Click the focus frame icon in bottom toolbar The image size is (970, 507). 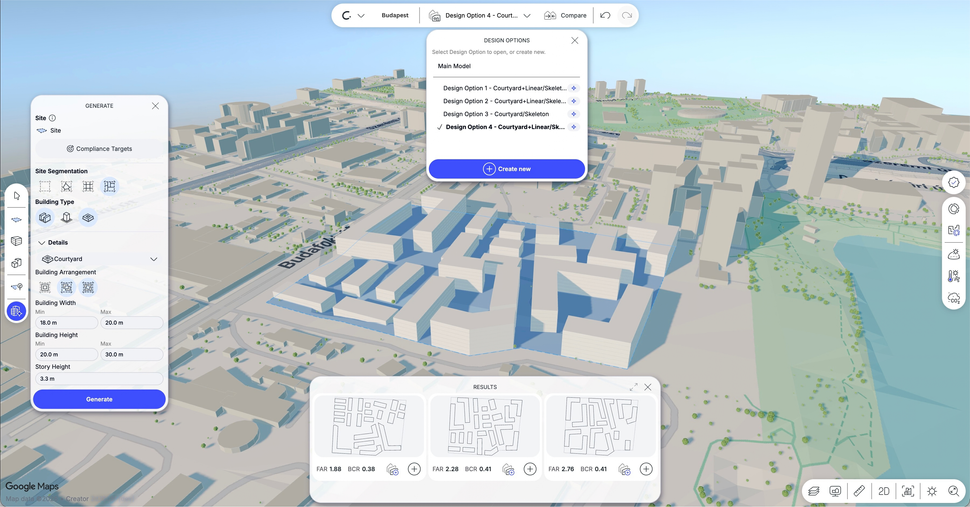pyautogui.click(x=908, y=491)
